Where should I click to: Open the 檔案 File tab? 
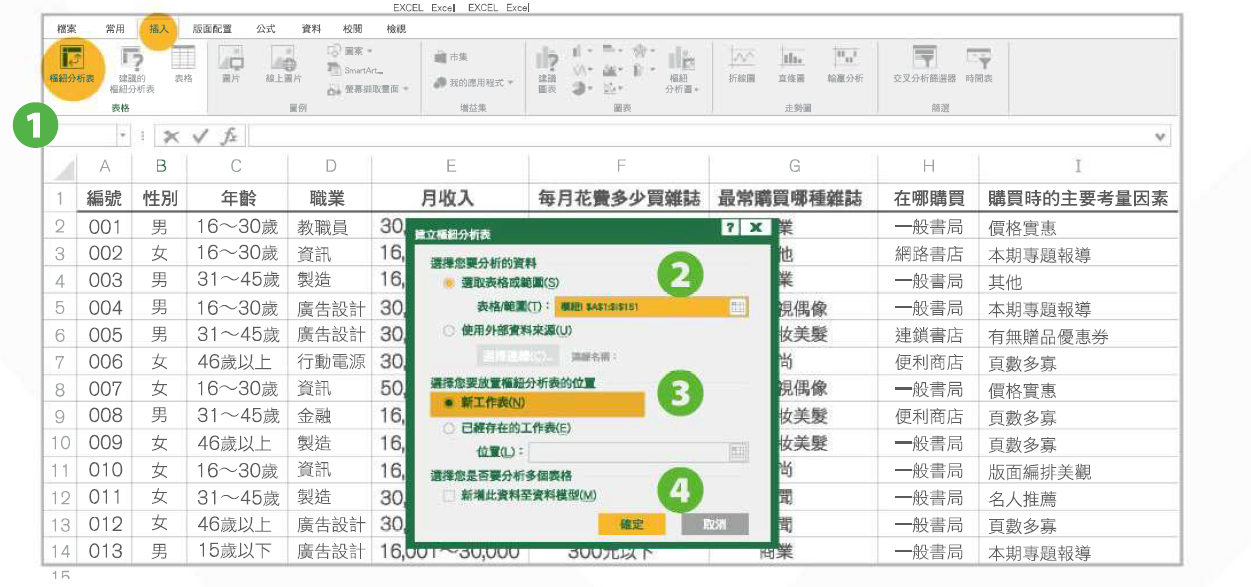point(67,29)
